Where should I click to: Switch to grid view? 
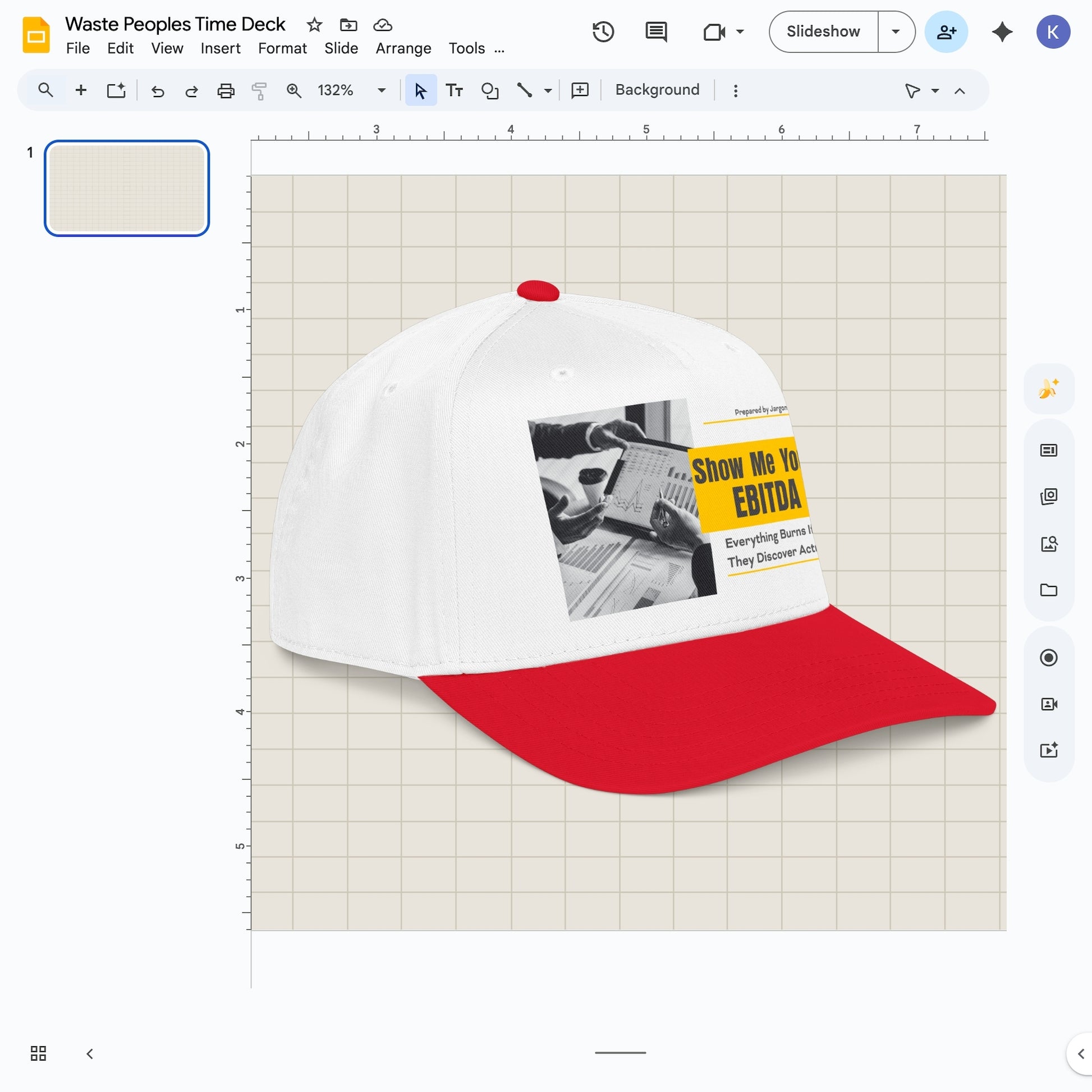click(x=38, y=1053)
